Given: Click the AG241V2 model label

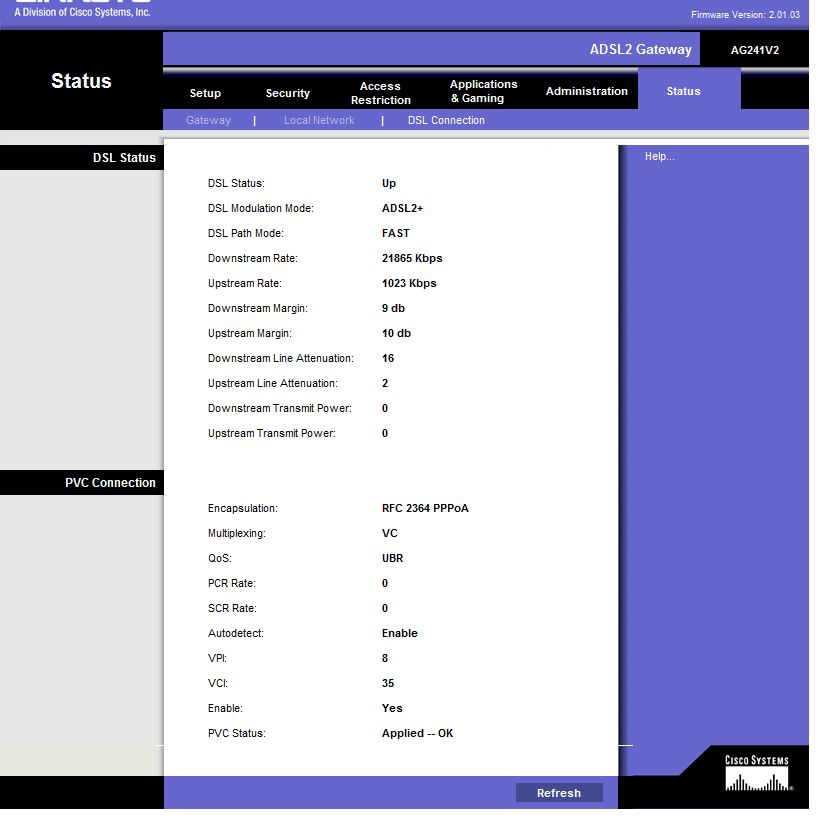Looking at the screenshot, I should pos(754,50).
